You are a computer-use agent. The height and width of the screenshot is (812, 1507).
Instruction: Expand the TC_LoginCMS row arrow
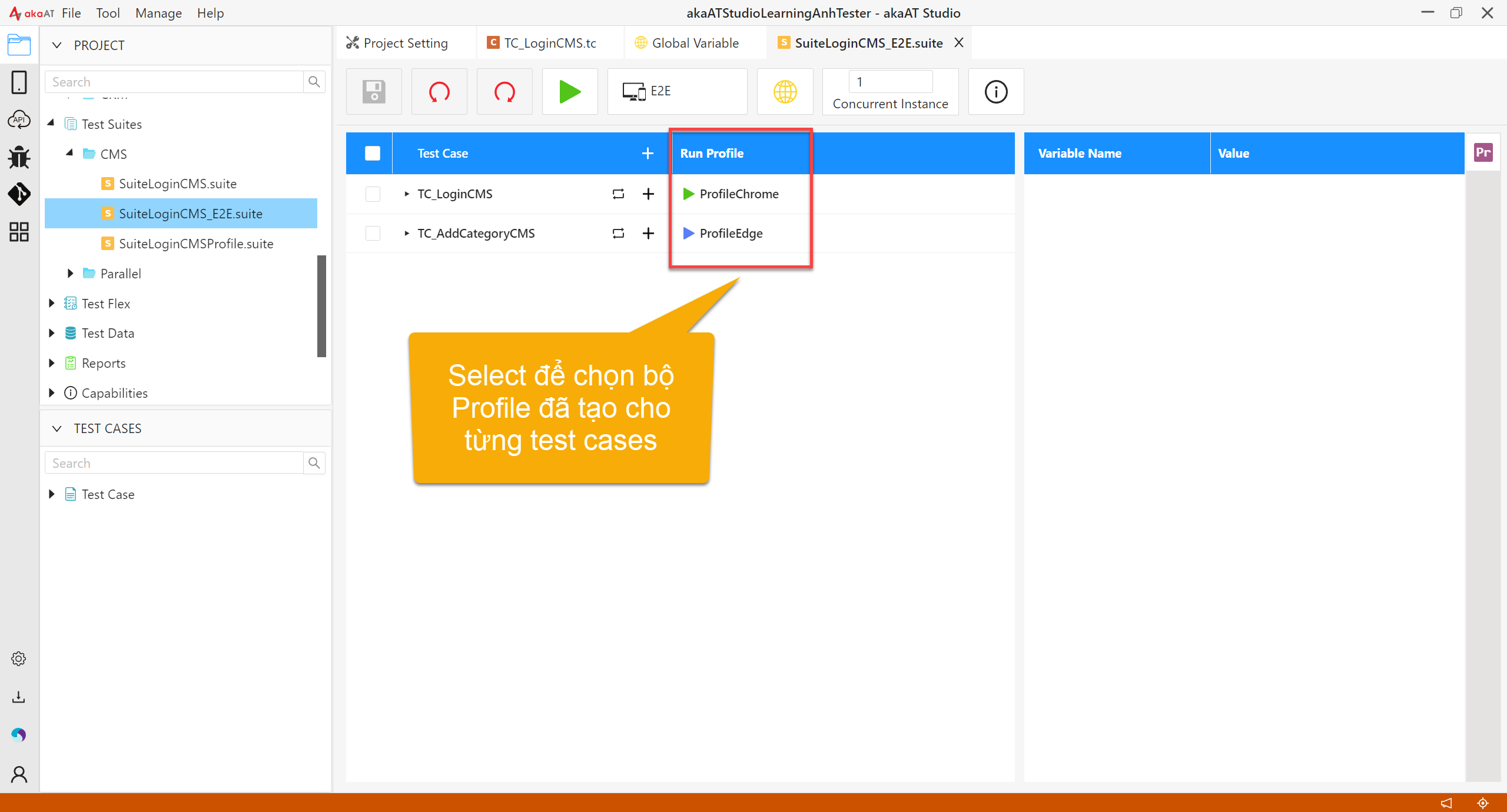[406, 194]
